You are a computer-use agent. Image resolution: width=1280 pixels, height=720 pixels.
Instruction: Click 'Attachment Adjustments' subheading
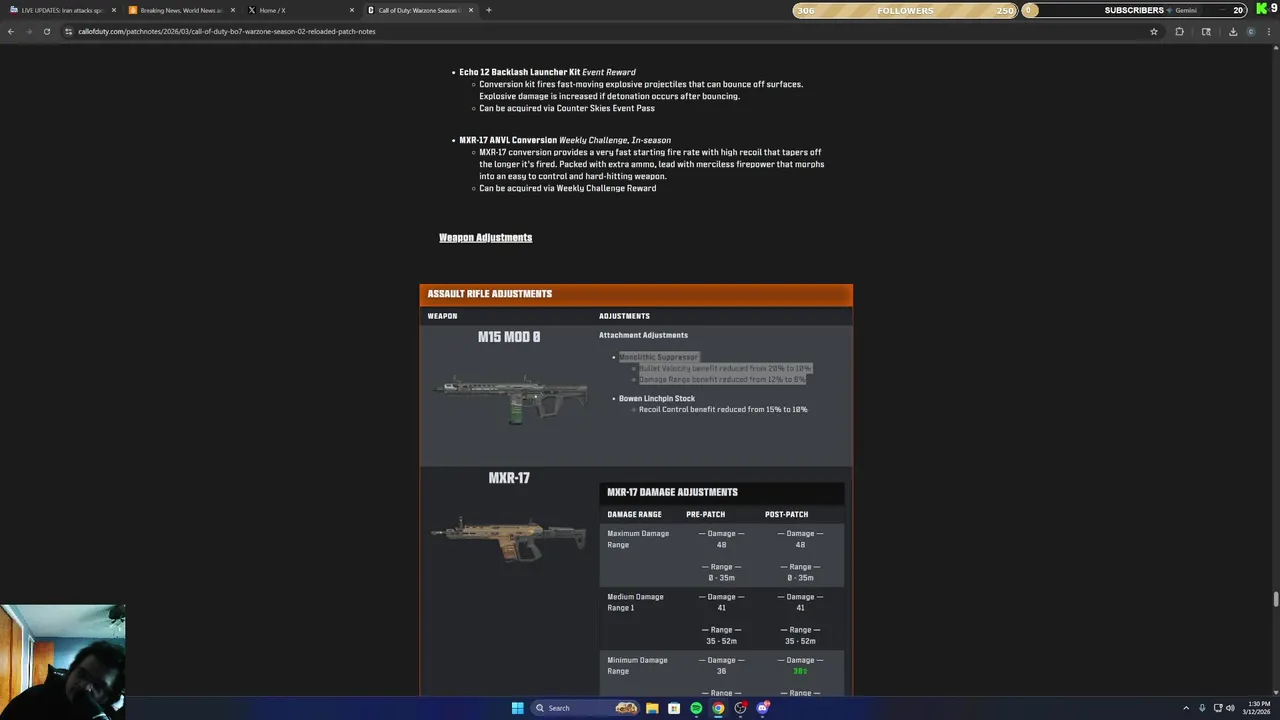[x=643, y=335]
